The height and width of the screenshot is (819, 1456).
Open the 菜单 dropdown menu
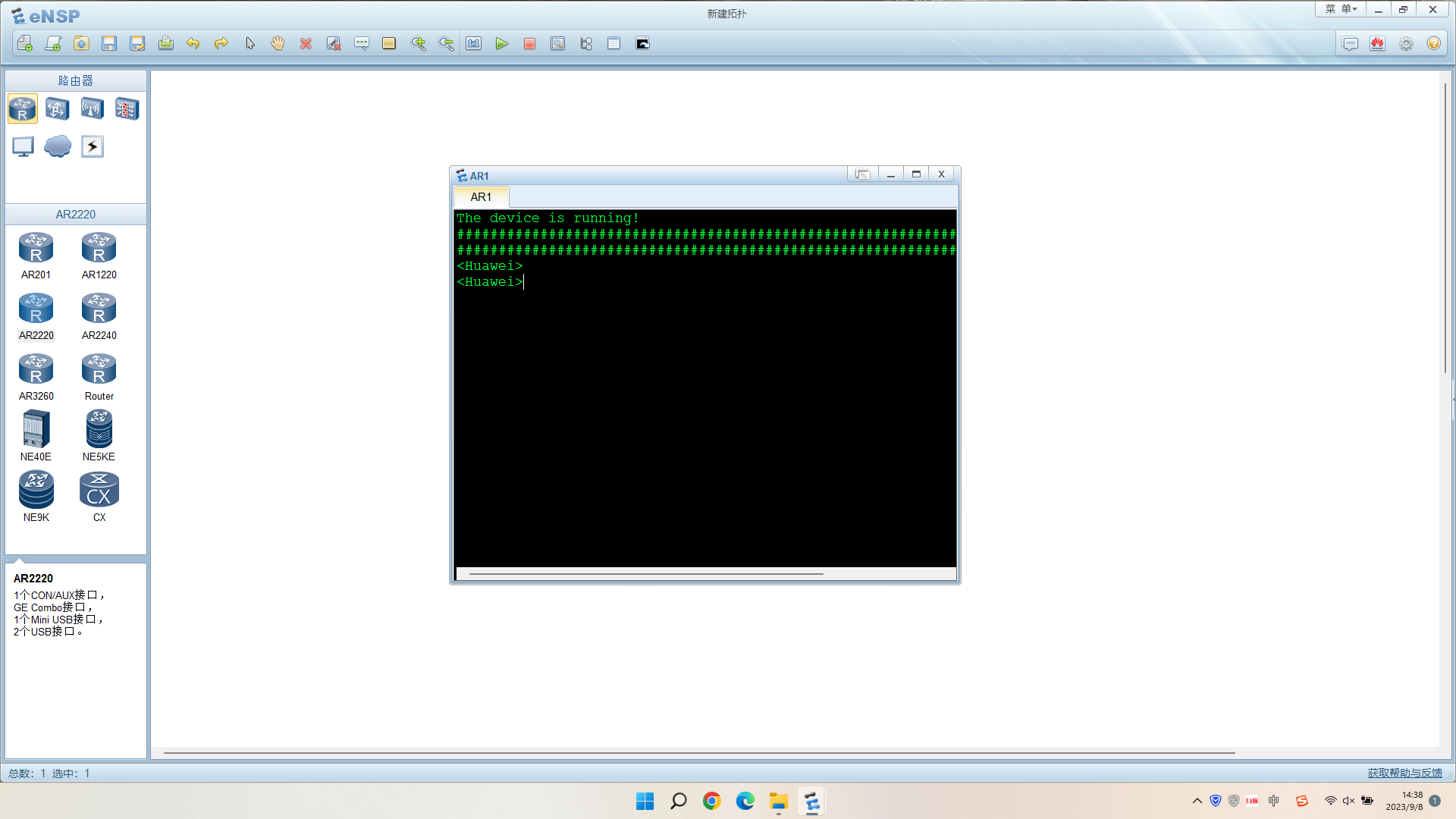point(1341,9)
